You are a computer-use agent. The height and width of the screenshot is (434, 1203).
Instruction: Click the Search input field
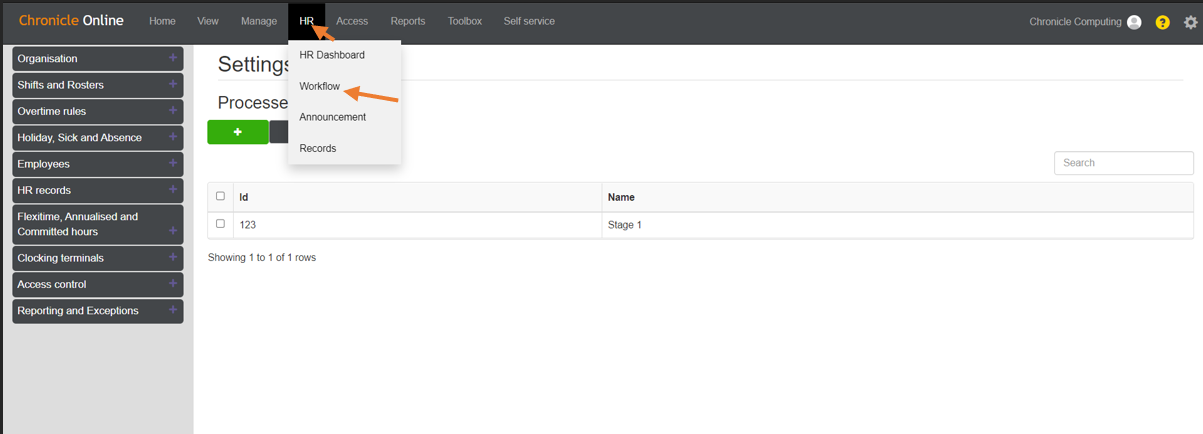(x=1124, y=163)
